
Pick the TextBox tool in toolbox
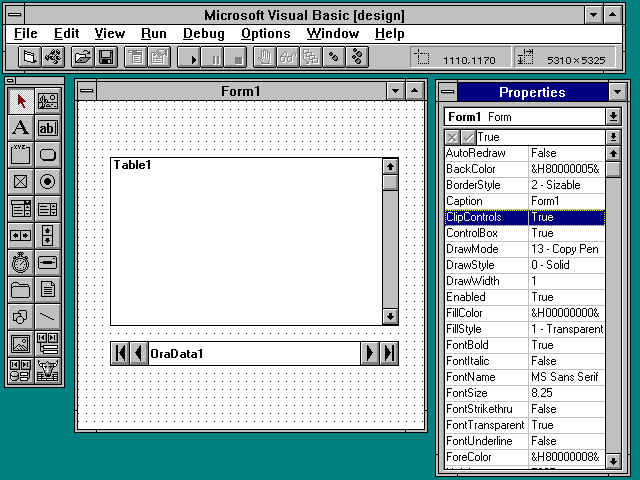point(47,128)
